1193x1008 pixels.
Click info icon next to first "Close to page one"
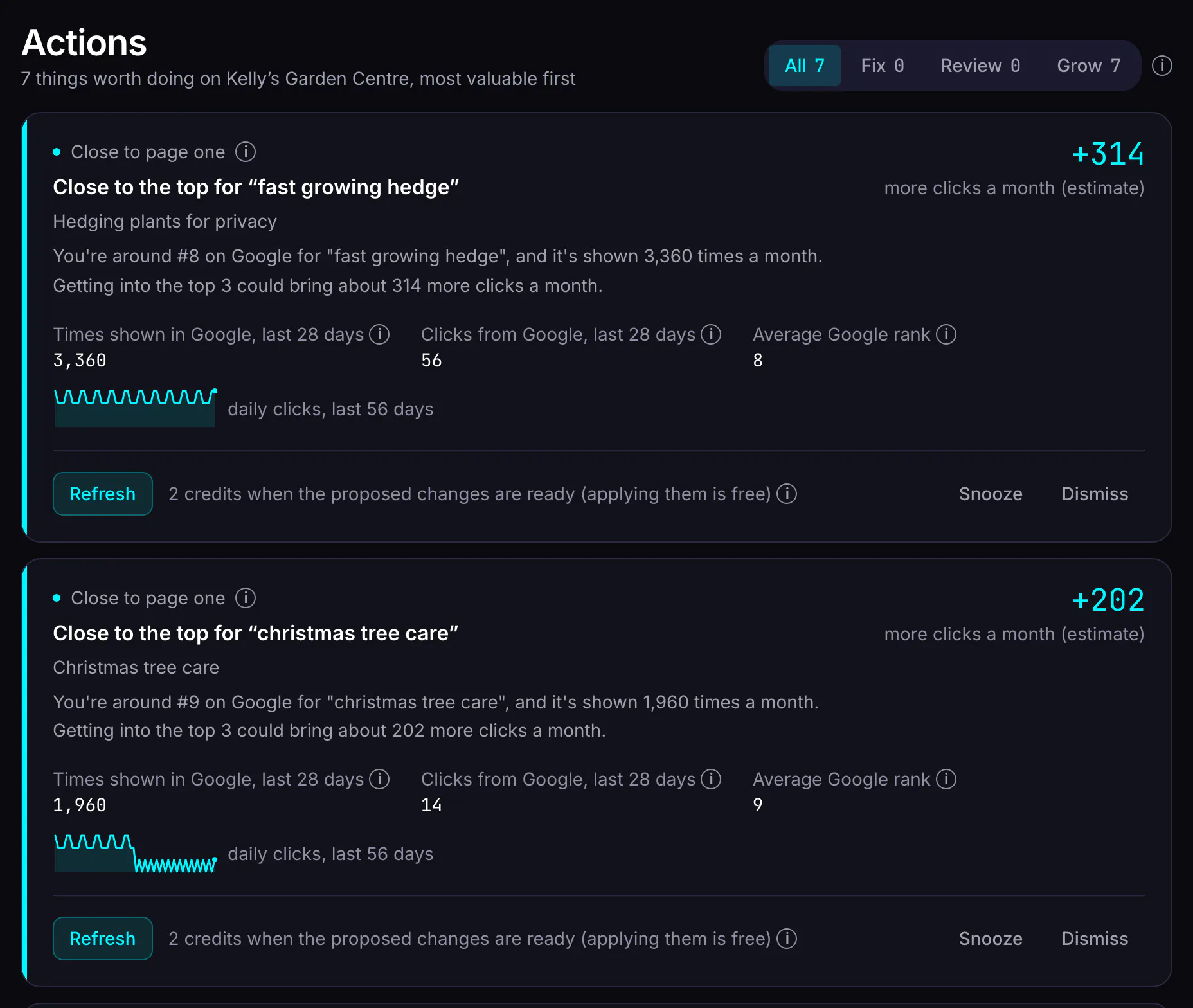(246, 152)
